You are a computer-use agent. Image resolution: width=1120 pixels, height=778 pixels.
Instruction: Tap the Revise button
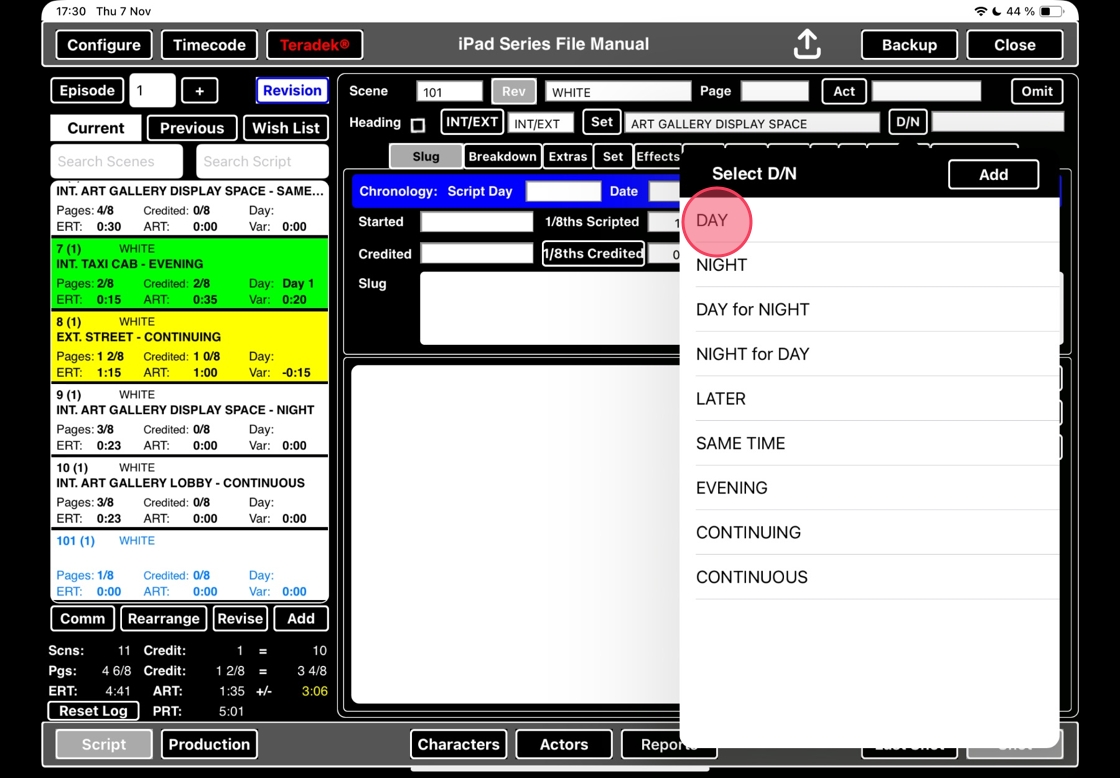pos(240,619)
